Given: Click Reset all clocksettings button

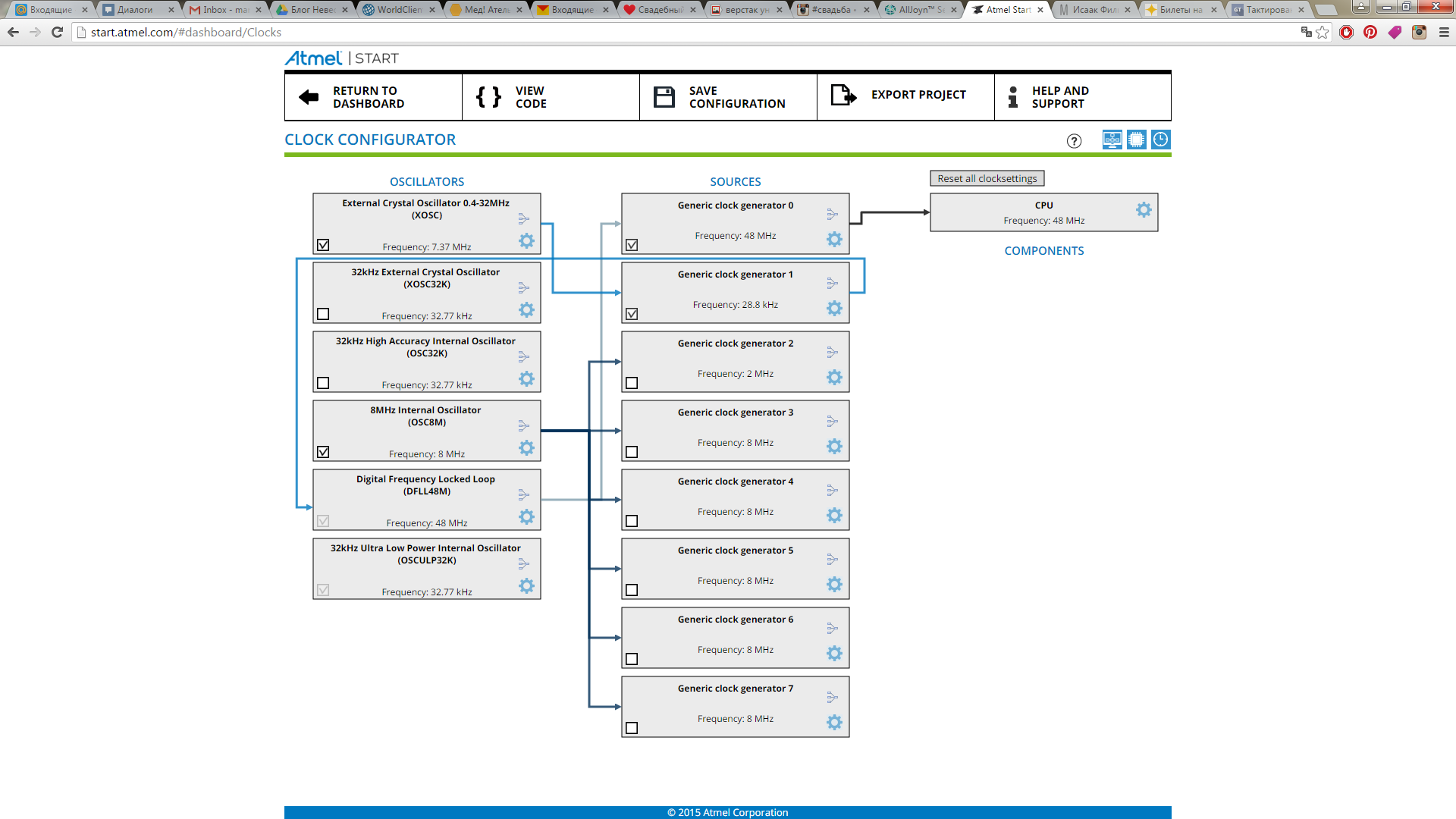Looking at the screenshot, I should [987, 178].
